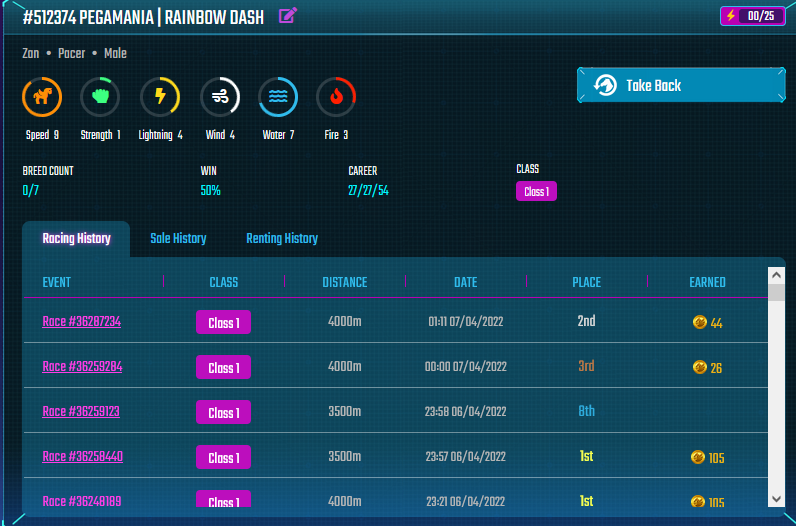
Task: Click the 8th place result
Action: point(586,411)
